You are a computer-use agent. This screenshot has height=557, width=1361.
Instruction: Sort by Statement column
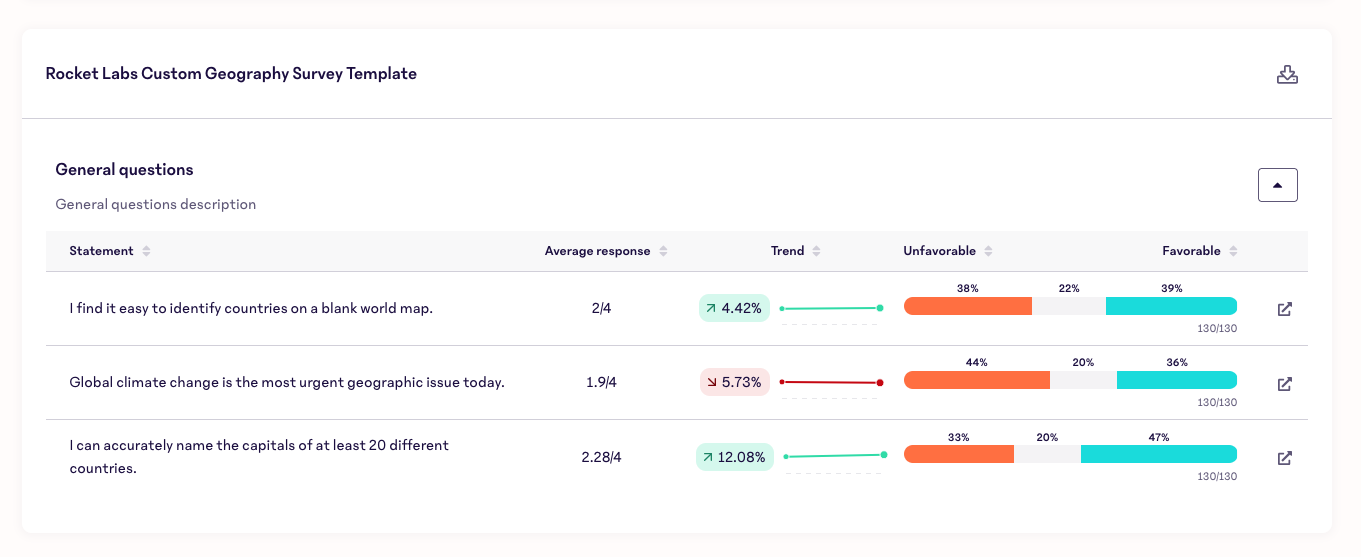point(146,251)
